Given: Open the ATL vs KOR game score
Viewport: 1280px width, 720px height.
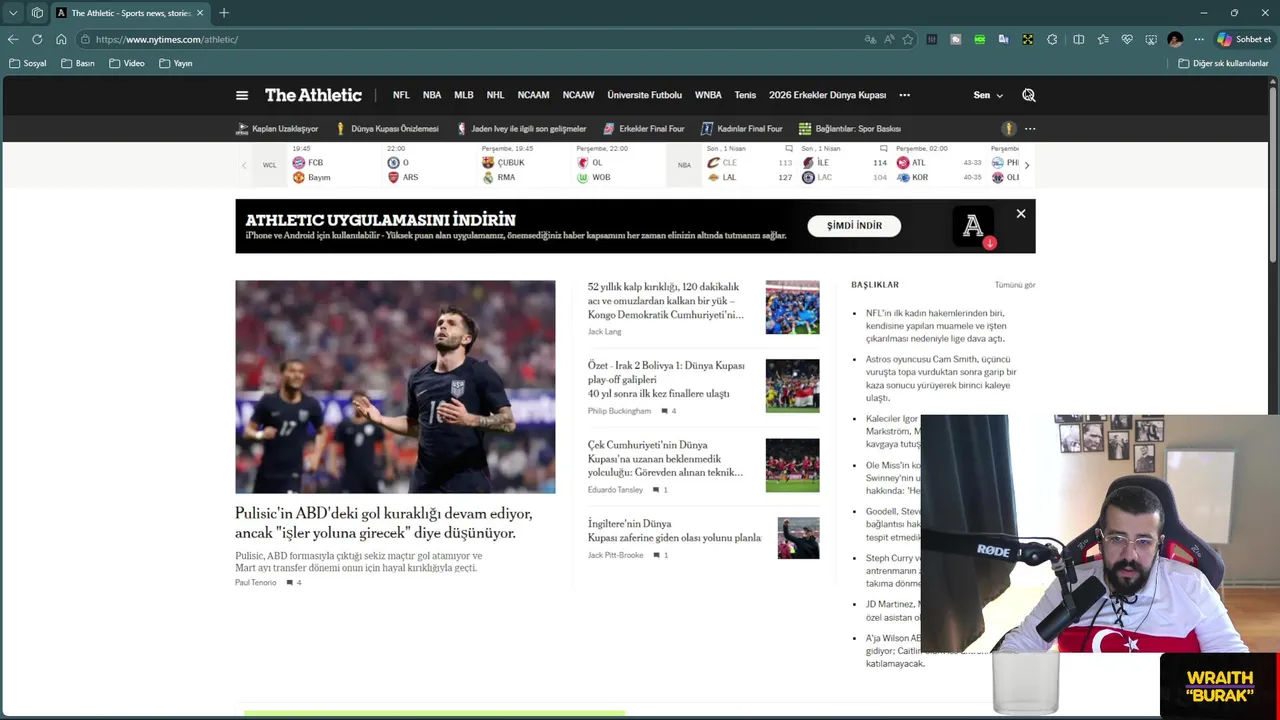Looking at the screenshot, I should click(940, 165).
